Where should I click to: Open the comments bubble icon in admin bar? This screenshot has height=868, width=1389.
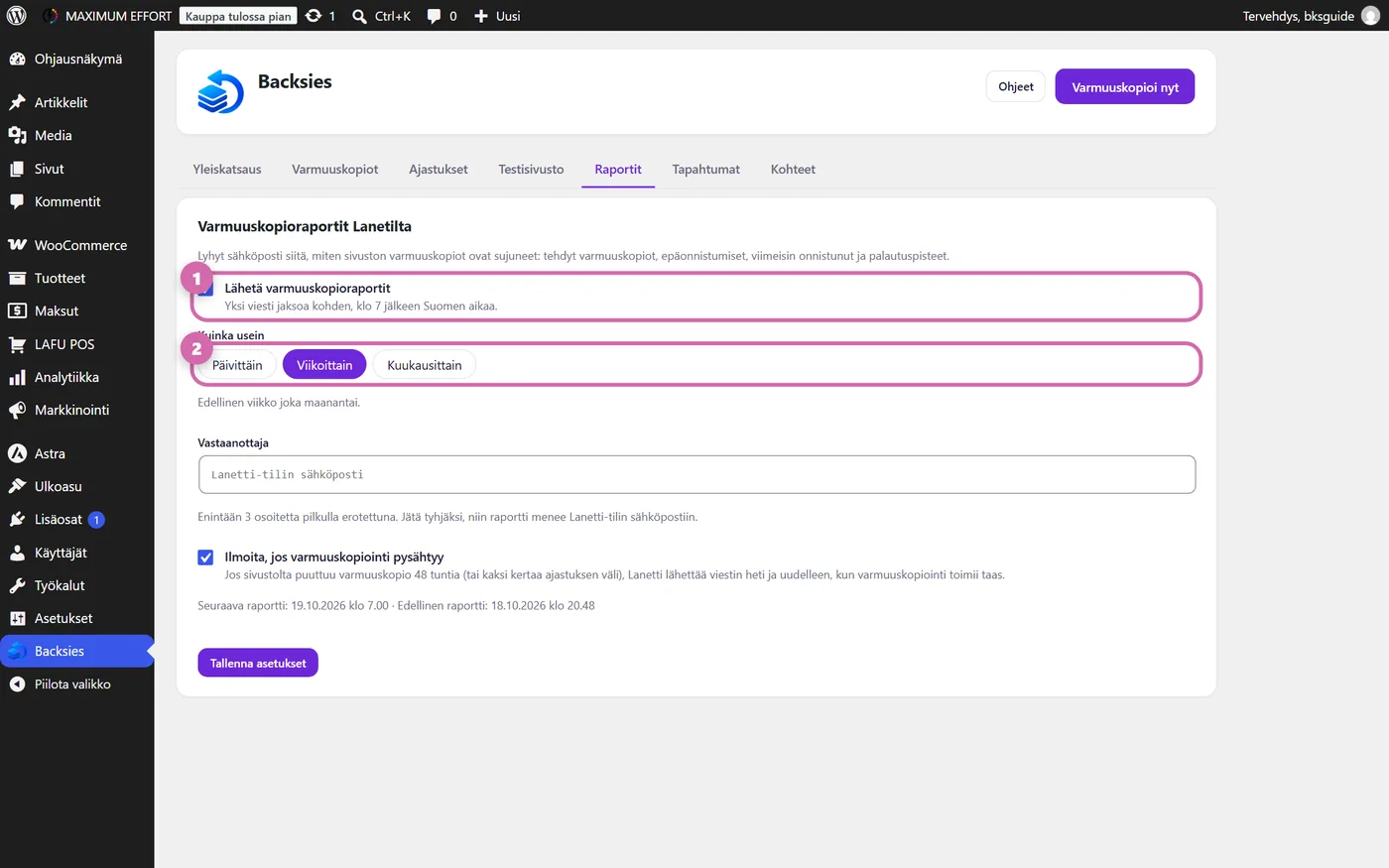[x=434, y=16]
